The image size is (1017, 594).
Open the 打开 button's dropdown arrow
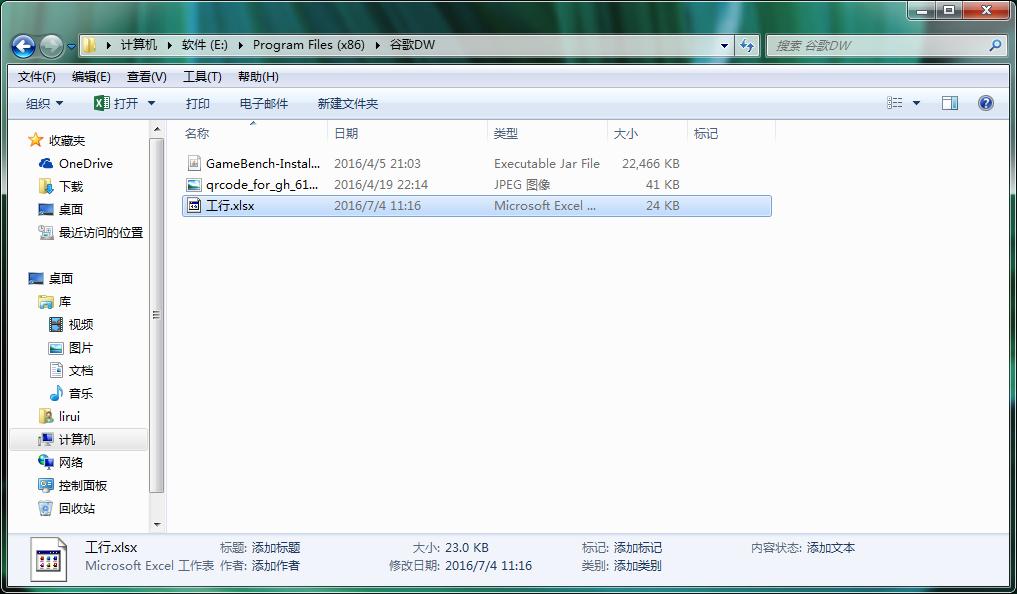tap(150, 103)
